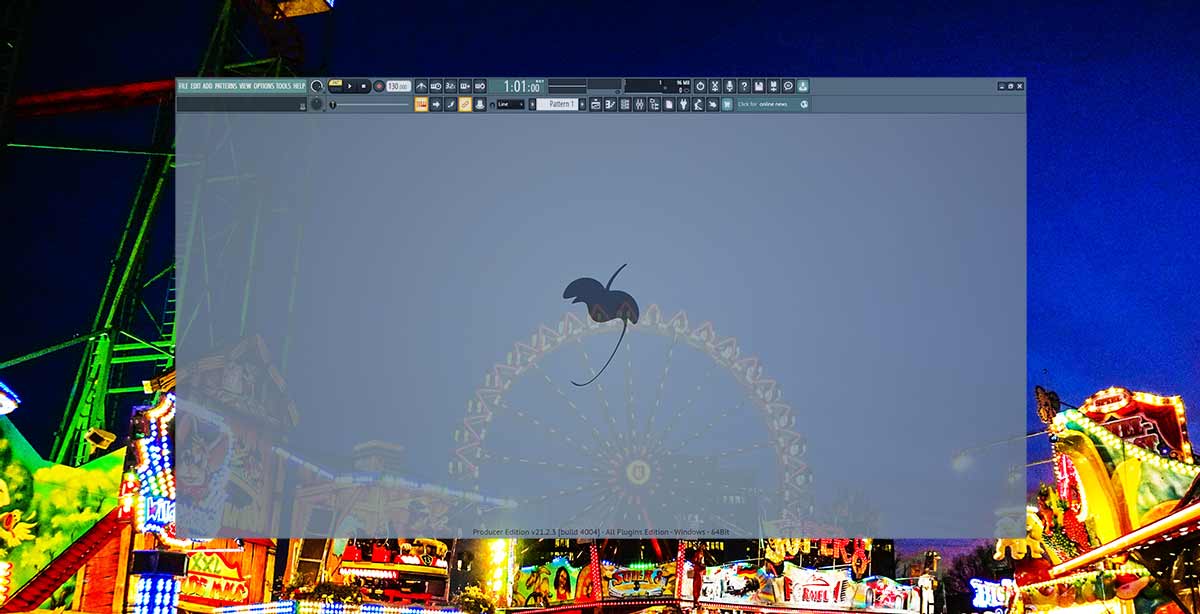Open the Line snap dropdown
The image size is (1200, 614).
click(x=510, y=104)
